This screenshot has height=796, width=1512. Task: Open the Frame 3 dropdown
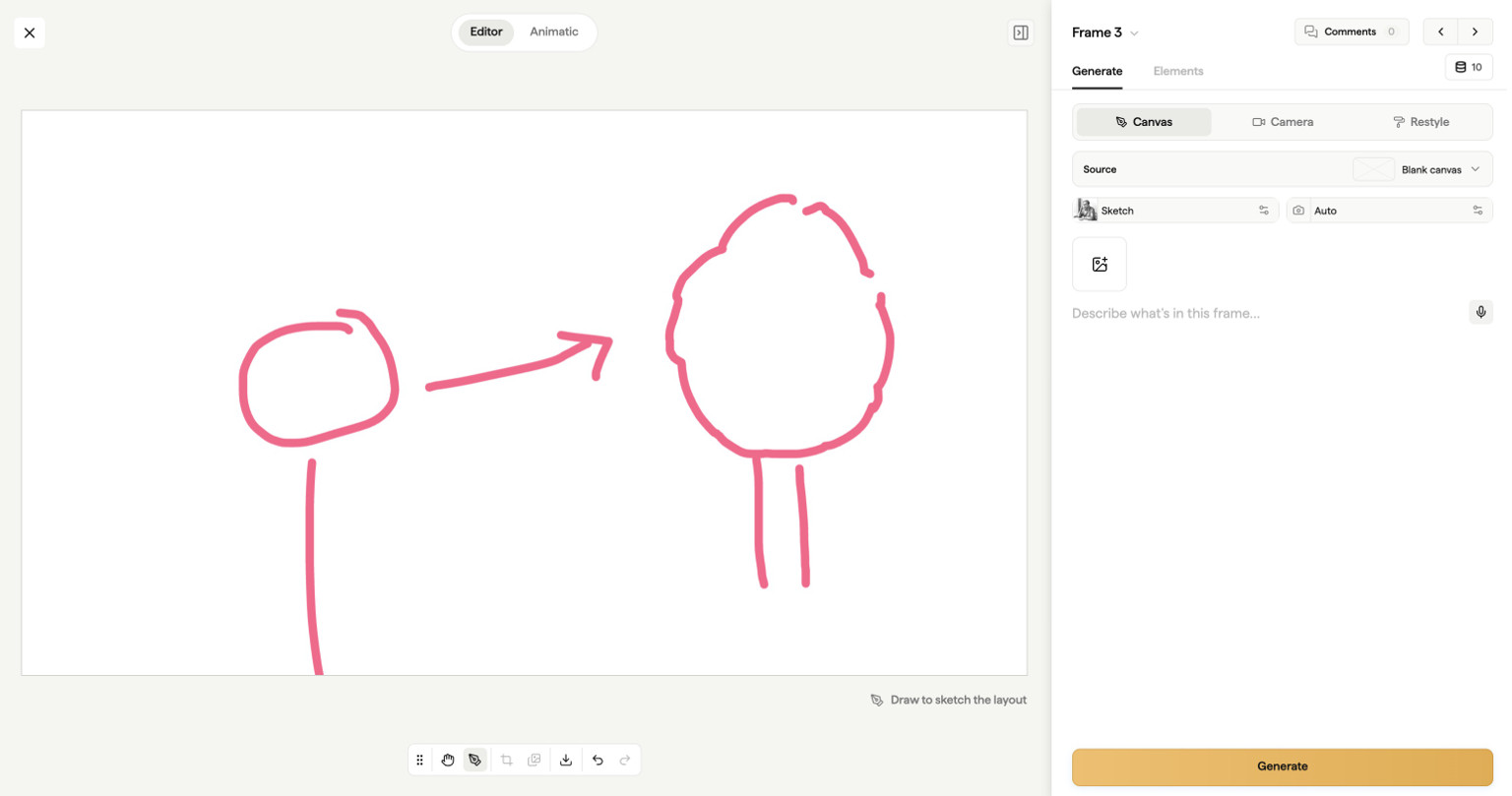point(1105,32)
